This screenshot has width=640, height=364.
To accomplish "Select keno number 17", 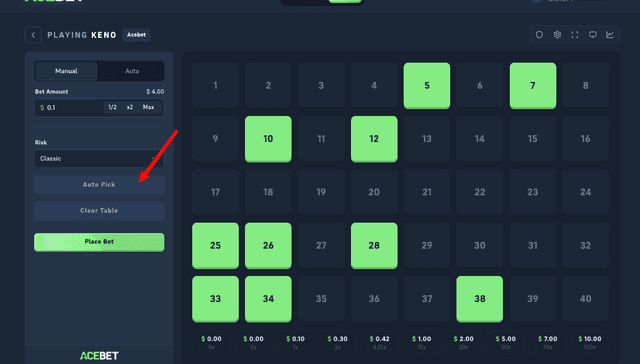I will click(x=216, y=192).
